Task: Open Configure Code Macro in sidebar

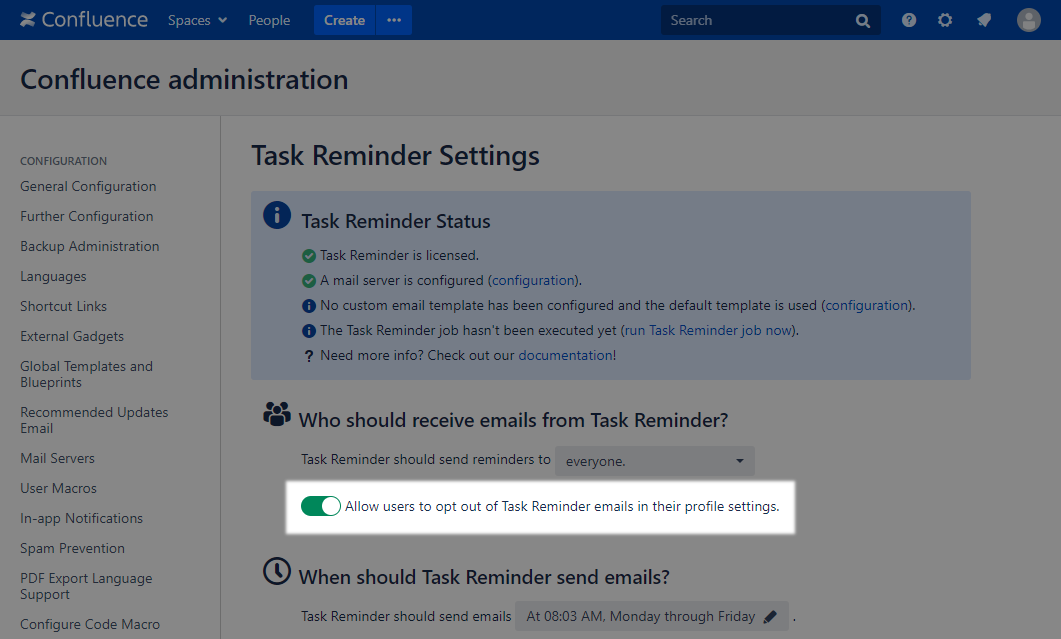Action: 90,624
